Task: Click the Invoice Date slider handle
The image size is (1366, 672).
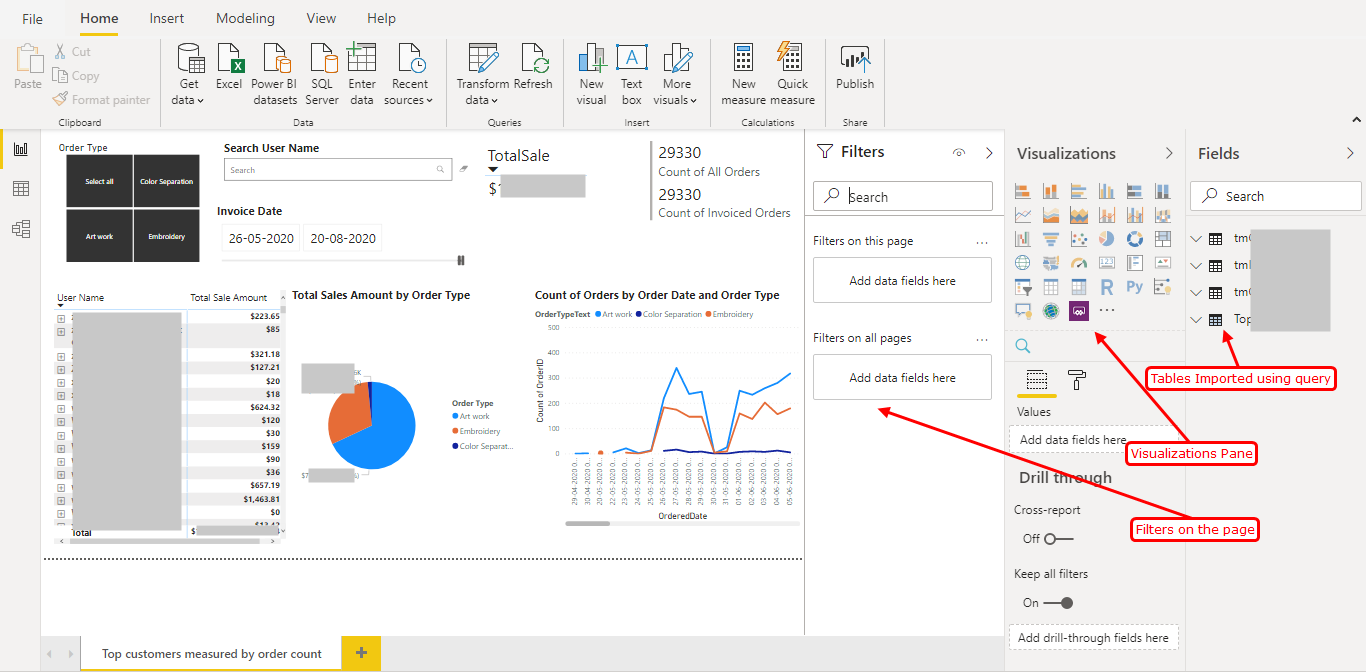Action: click(461, 260)
